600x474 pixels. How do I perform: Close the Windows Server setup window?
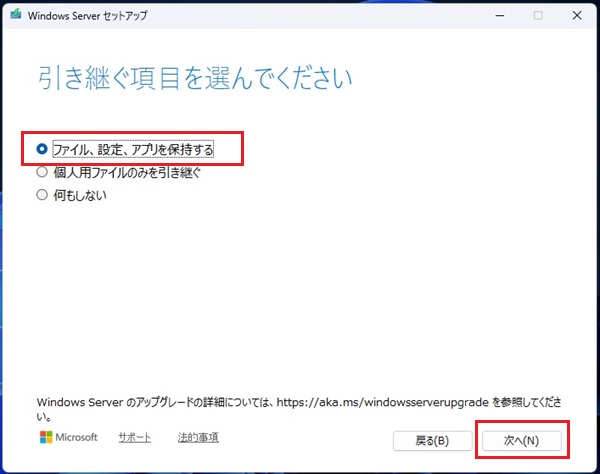point(579,16)
